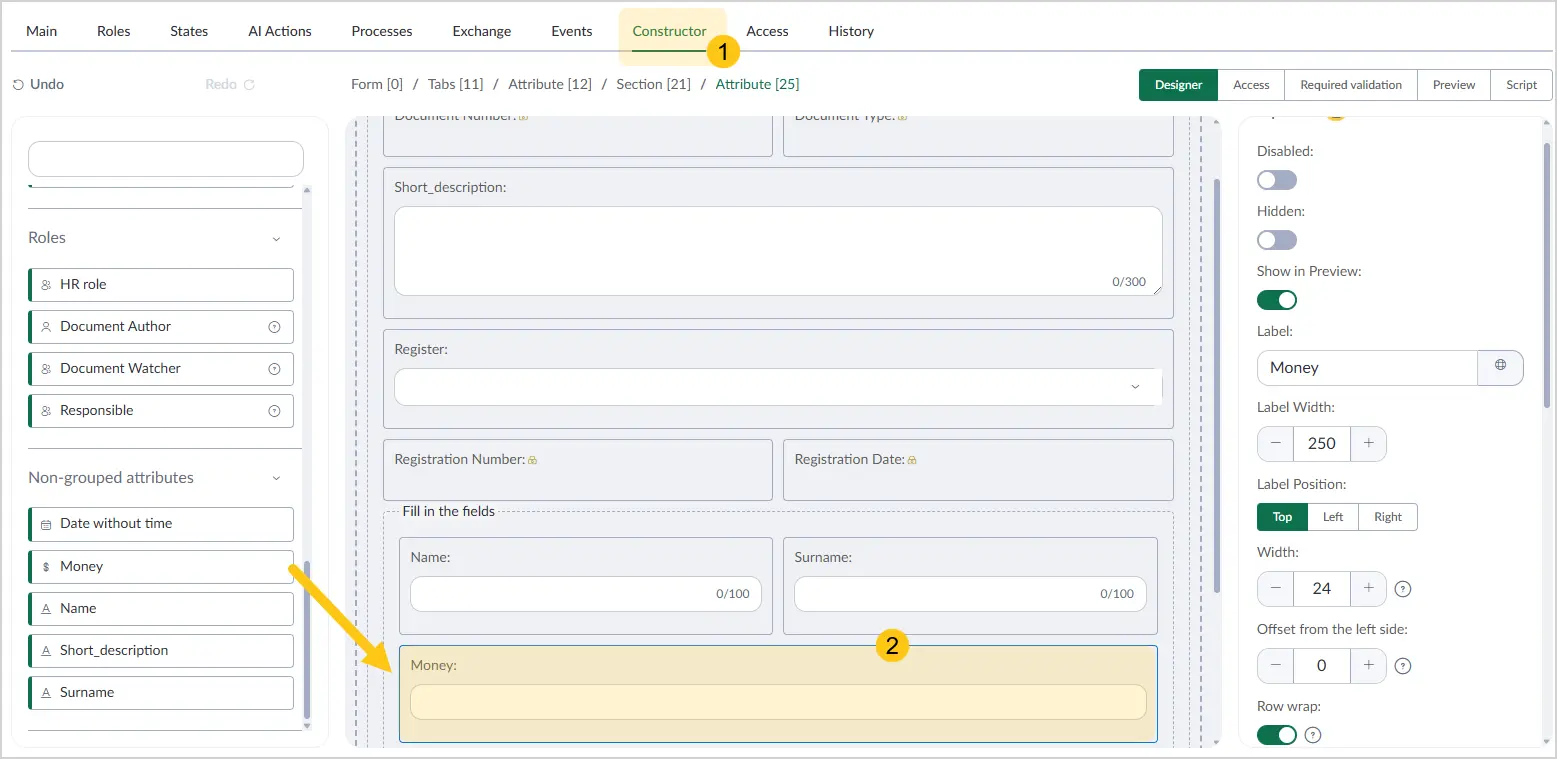Screen dimensions: 1557x759
Task: Select the HR role item
Action: pos(161,284)
